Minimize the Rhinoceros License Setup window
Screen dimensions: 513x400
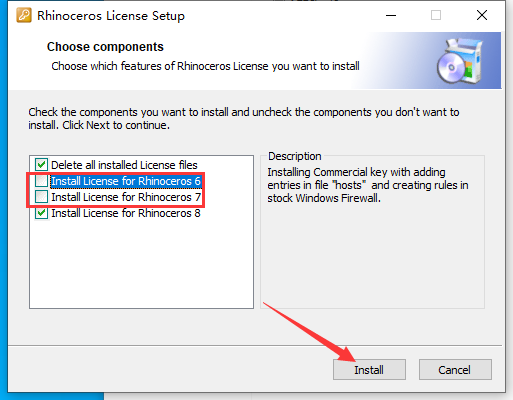391,15
